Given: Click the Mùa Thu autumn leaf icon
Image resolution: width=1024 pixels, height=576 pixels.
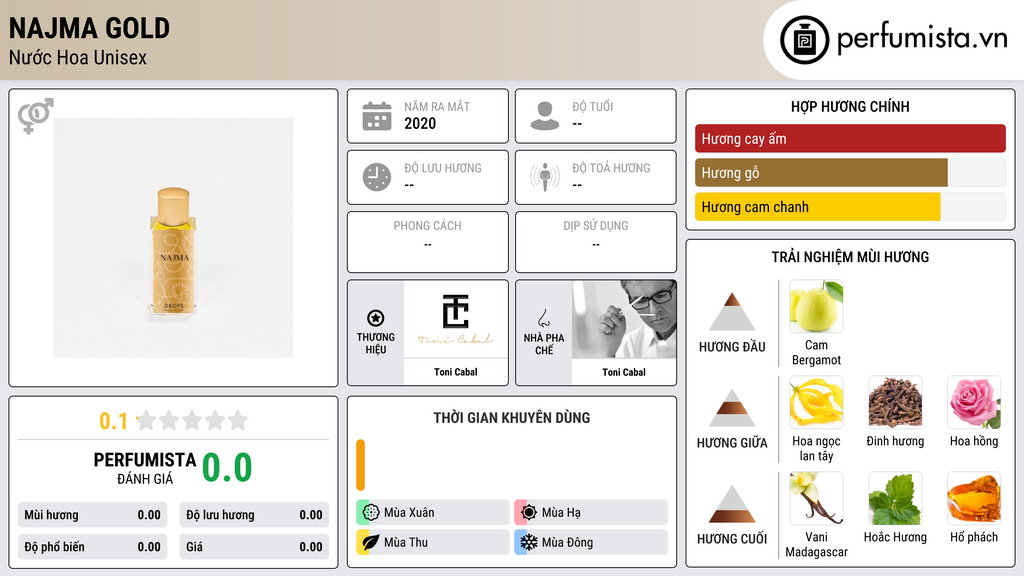Looking at the screenshot, I should [x=371, y=542].
